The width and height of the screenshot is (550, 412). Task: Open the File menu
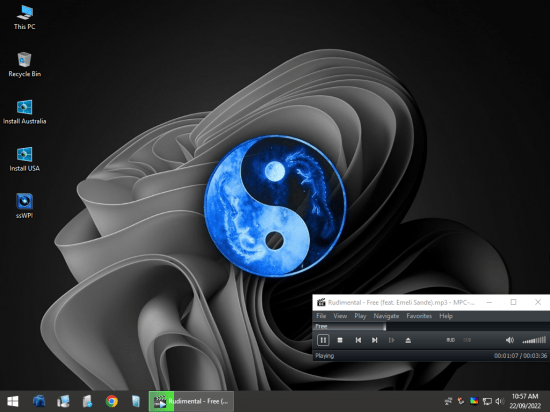321,316
